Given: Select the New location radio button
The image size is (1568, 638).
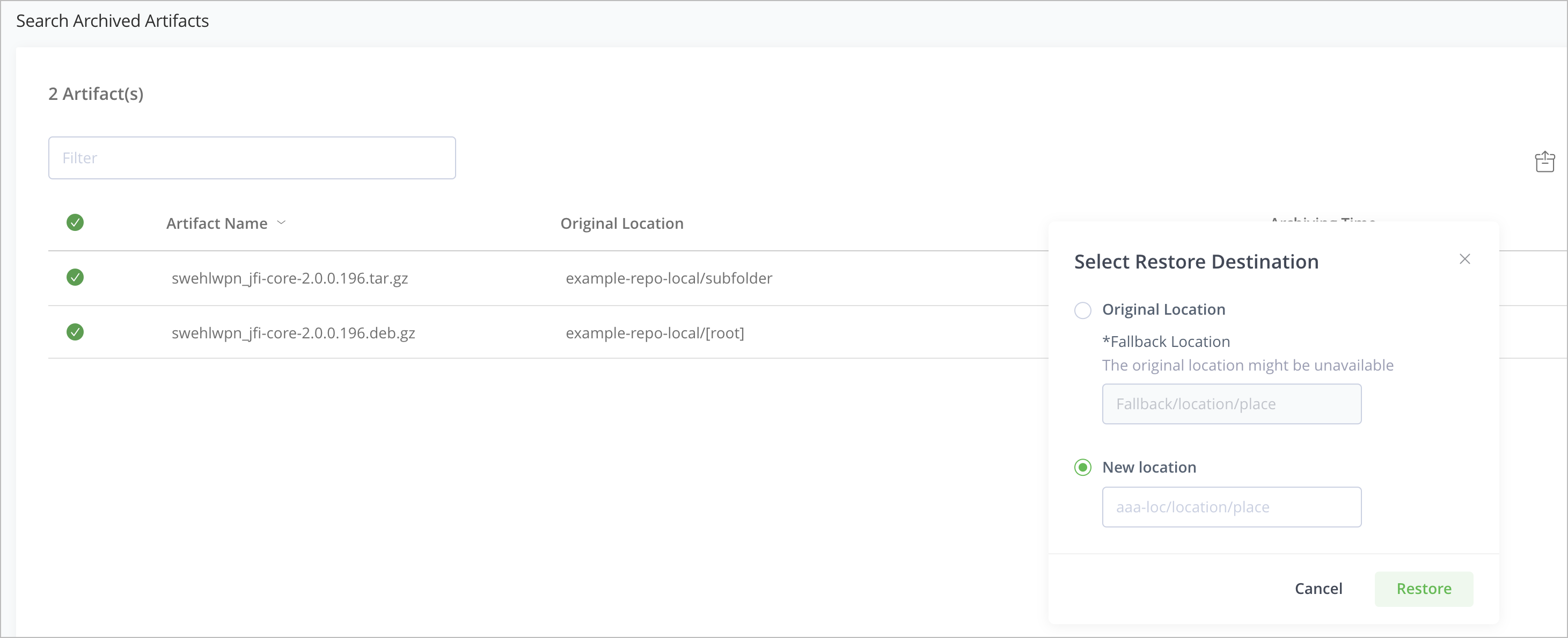Looking at the screenshot, I should [x=1082, y=467].
